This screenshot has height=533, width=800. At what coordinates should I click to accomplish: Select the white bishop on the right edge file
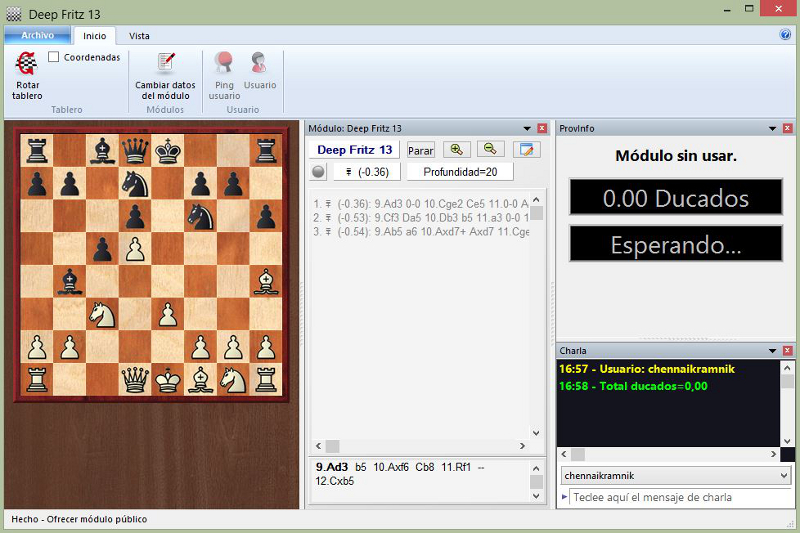tap(266, 282)
